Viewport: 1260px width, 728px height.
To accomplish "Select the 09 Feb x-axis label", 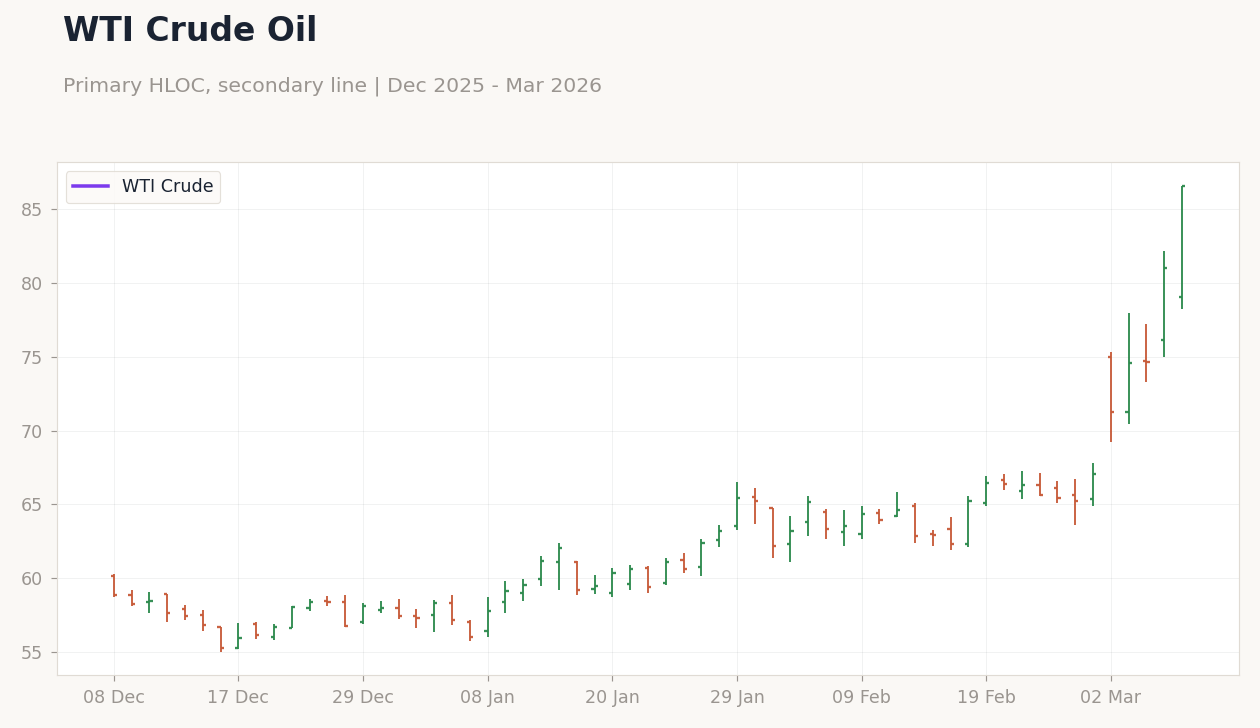I will (x=861, y=698).
